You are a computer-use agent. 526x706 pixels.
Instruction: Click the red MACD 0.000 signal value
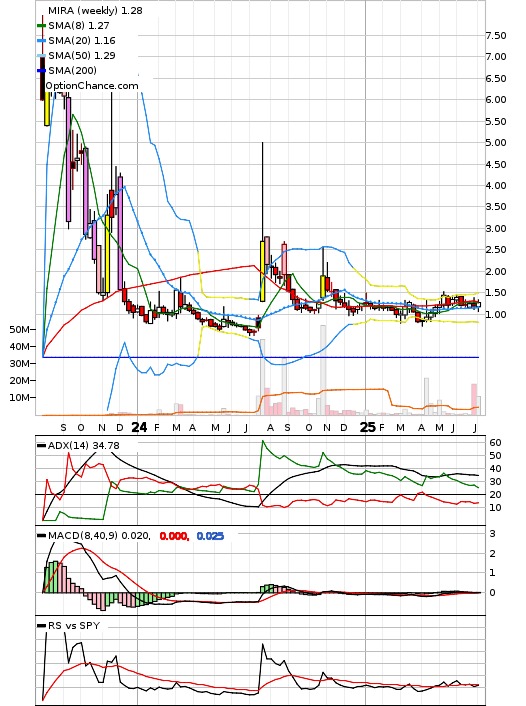[x=174, y=536]
